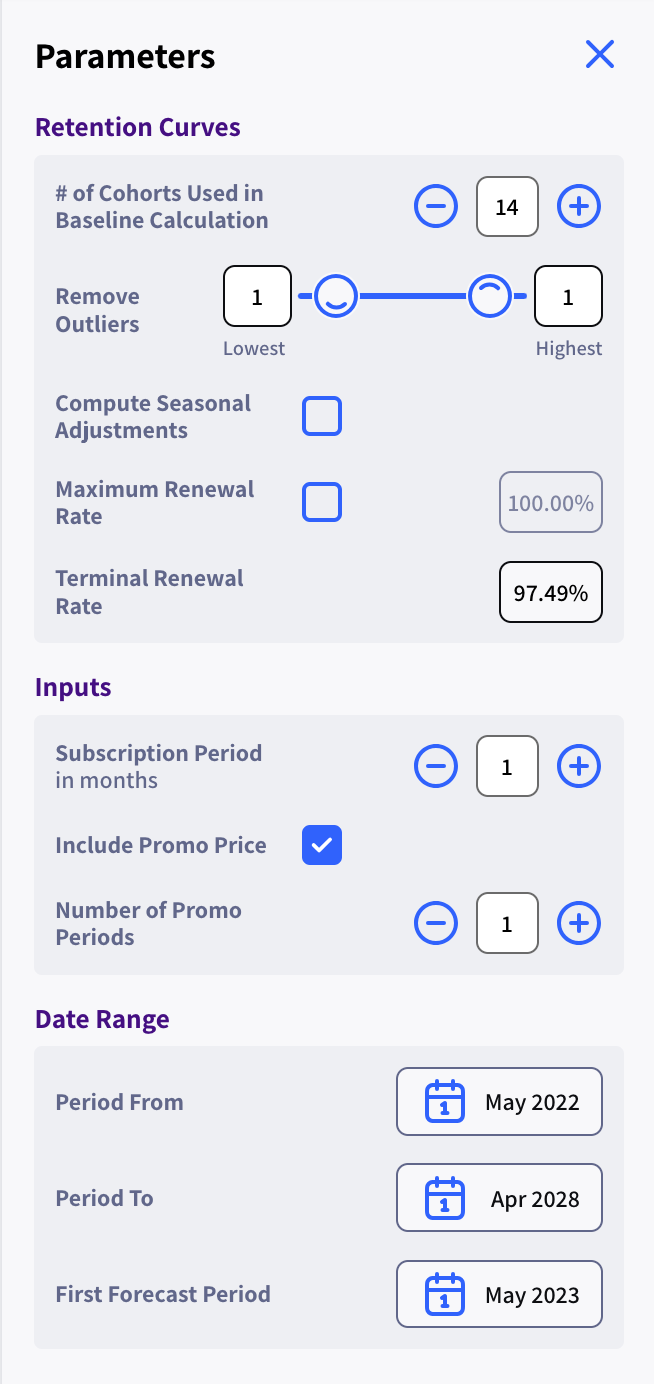Click calendar icon for Period From
The width and height of the screenshot is (654, 1384).
click(445, 1101)
